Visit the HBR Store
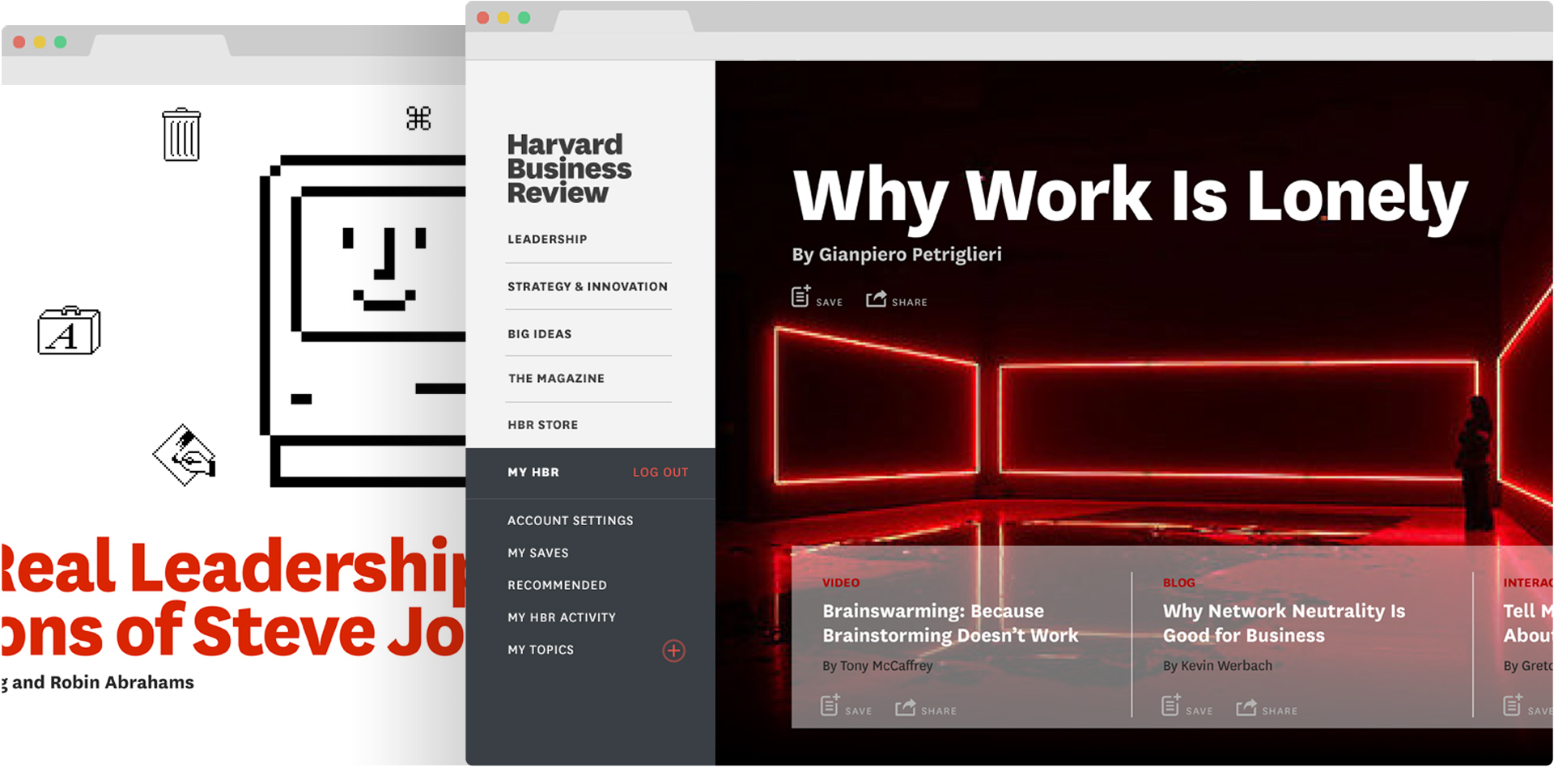This screenshot has width=1554, height=784. click(x=542, y=425)
